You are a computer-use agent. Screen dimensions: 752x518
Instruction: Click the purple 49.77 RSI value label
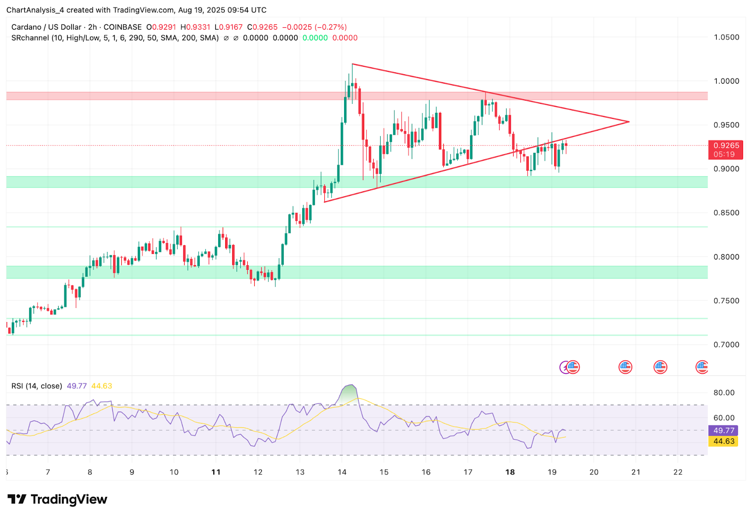724,431
